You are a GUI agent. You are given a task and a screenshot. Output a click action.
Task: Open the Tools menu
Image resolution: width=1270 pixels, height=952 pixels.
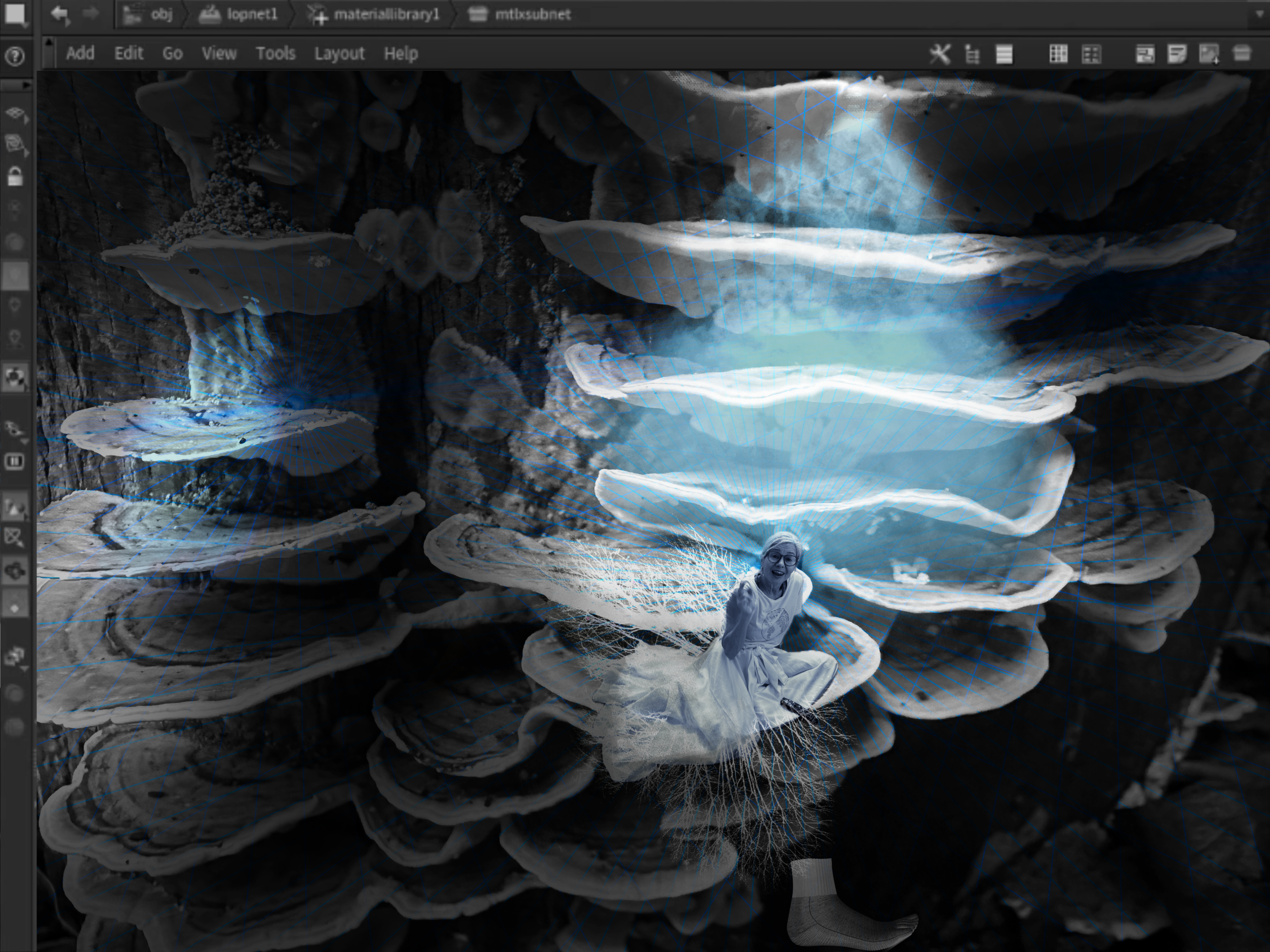pyautogui.click(x=276, y=54)
